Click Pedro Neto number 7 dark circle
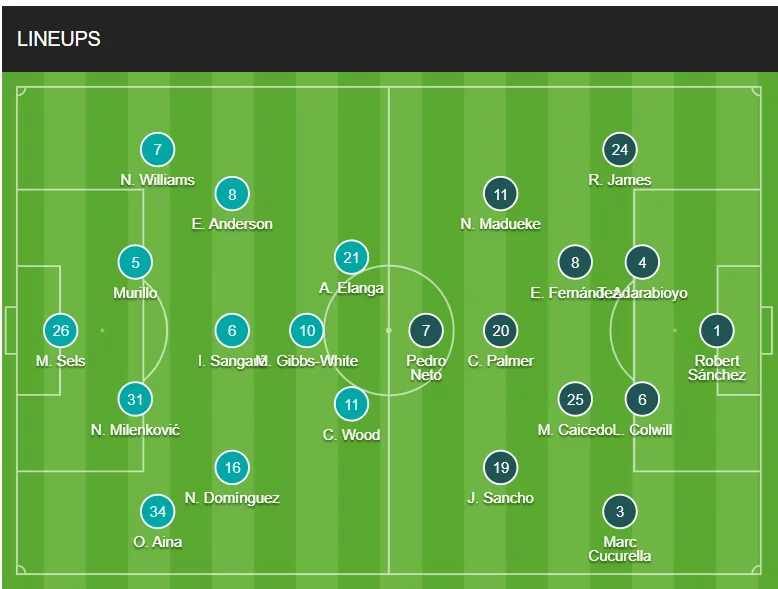 (x=426, y=330)
